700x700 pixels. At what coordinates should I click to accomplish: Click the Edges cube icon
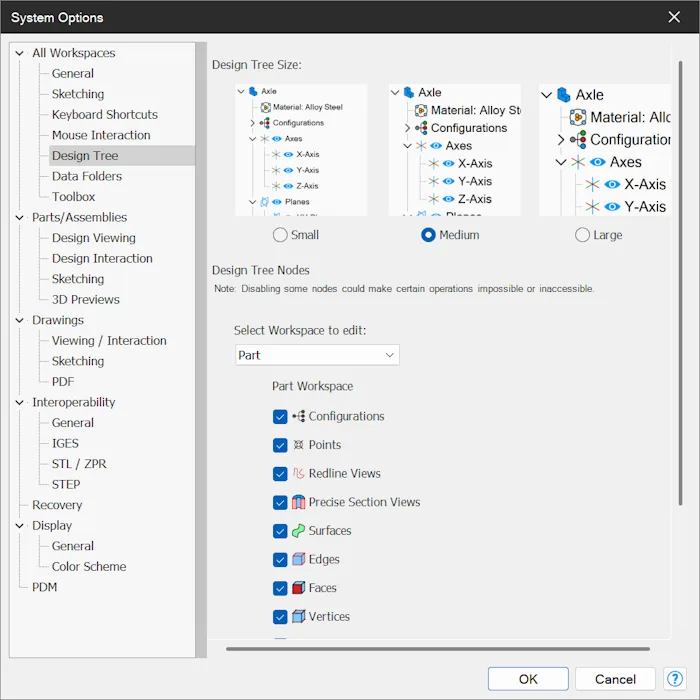coord(298,559)
